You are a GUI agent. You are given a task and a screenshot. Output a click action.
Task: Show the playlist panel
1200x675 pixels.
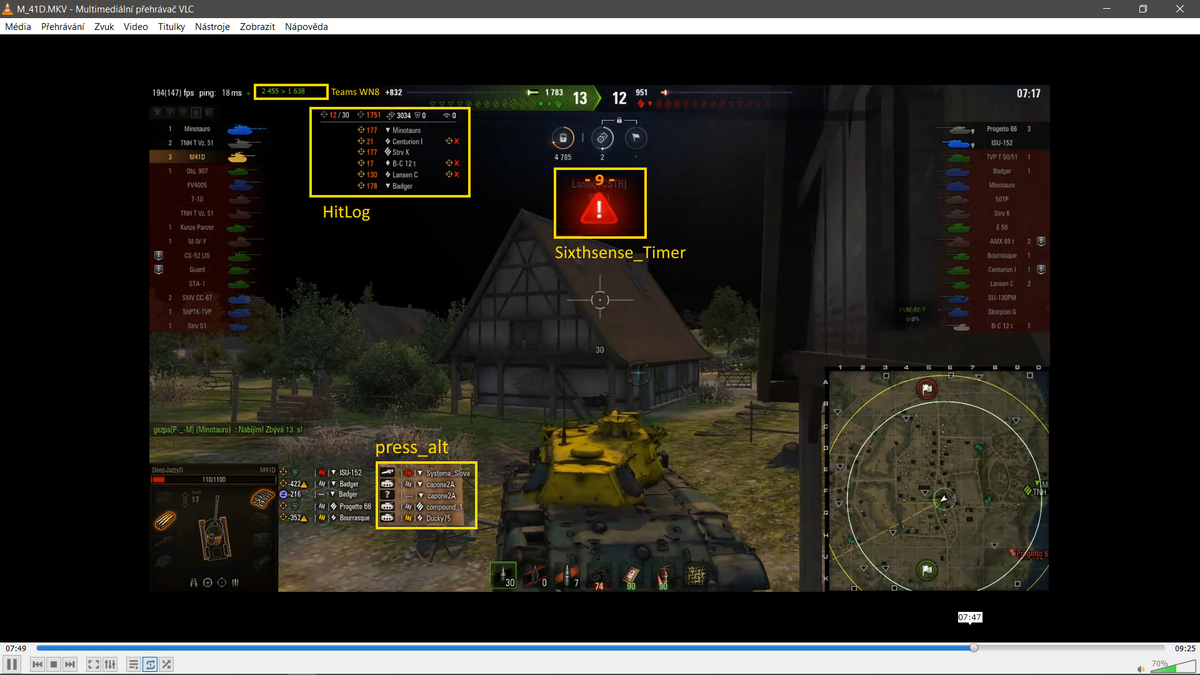[133, 664]
